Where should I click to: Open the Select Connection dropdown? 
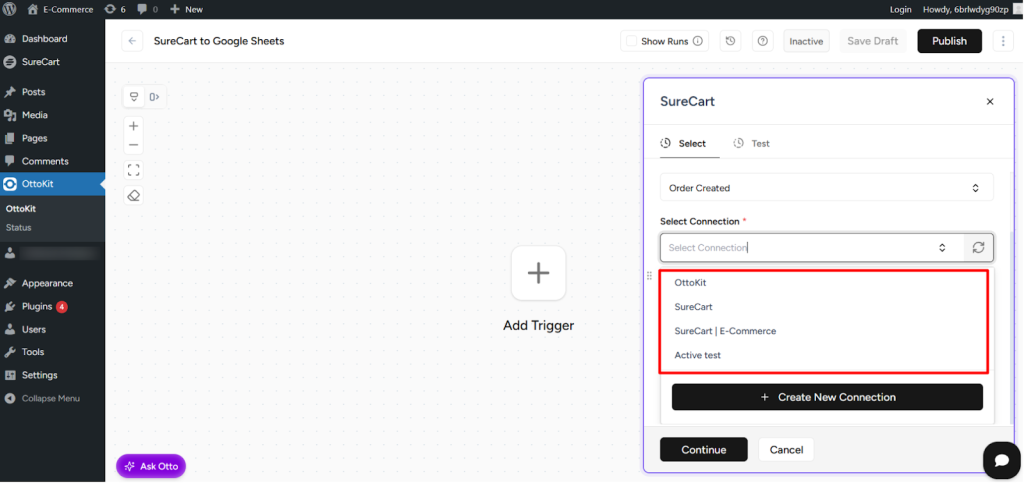pyautogui.click(x=811, y=248)
